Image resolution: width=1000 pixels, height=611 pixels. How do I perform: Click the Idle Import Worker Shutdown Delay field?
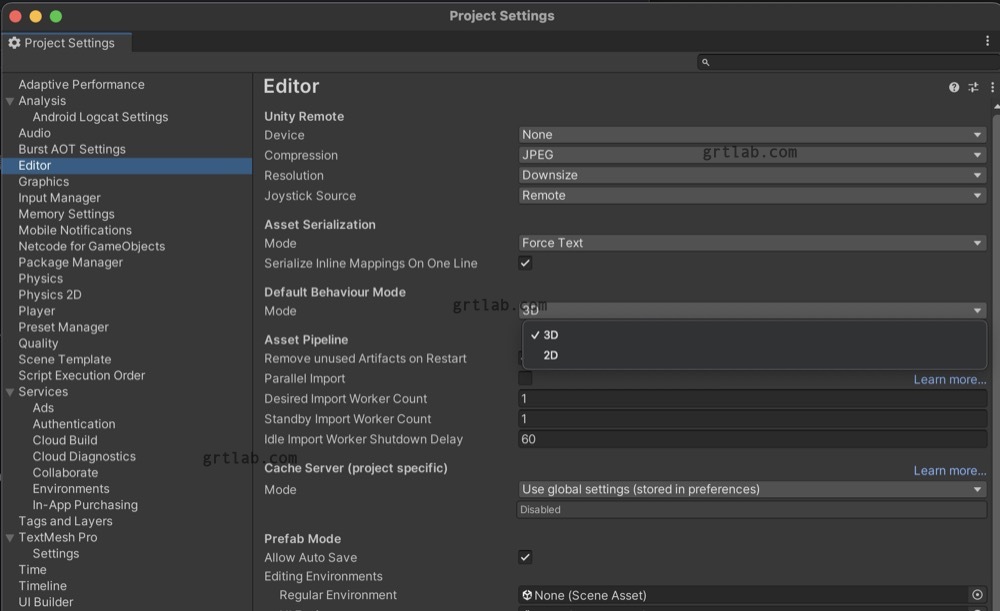coord(750,439)
